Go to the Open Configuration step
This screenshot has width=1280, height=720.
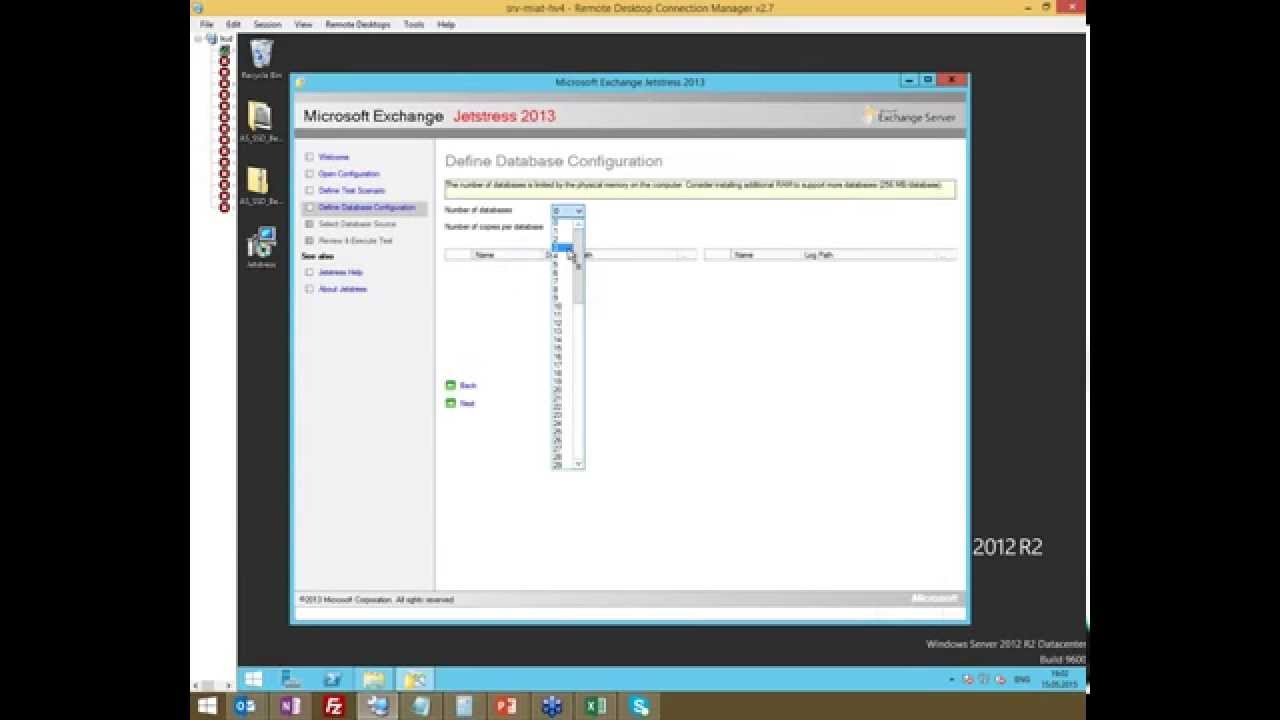[349, 174]
